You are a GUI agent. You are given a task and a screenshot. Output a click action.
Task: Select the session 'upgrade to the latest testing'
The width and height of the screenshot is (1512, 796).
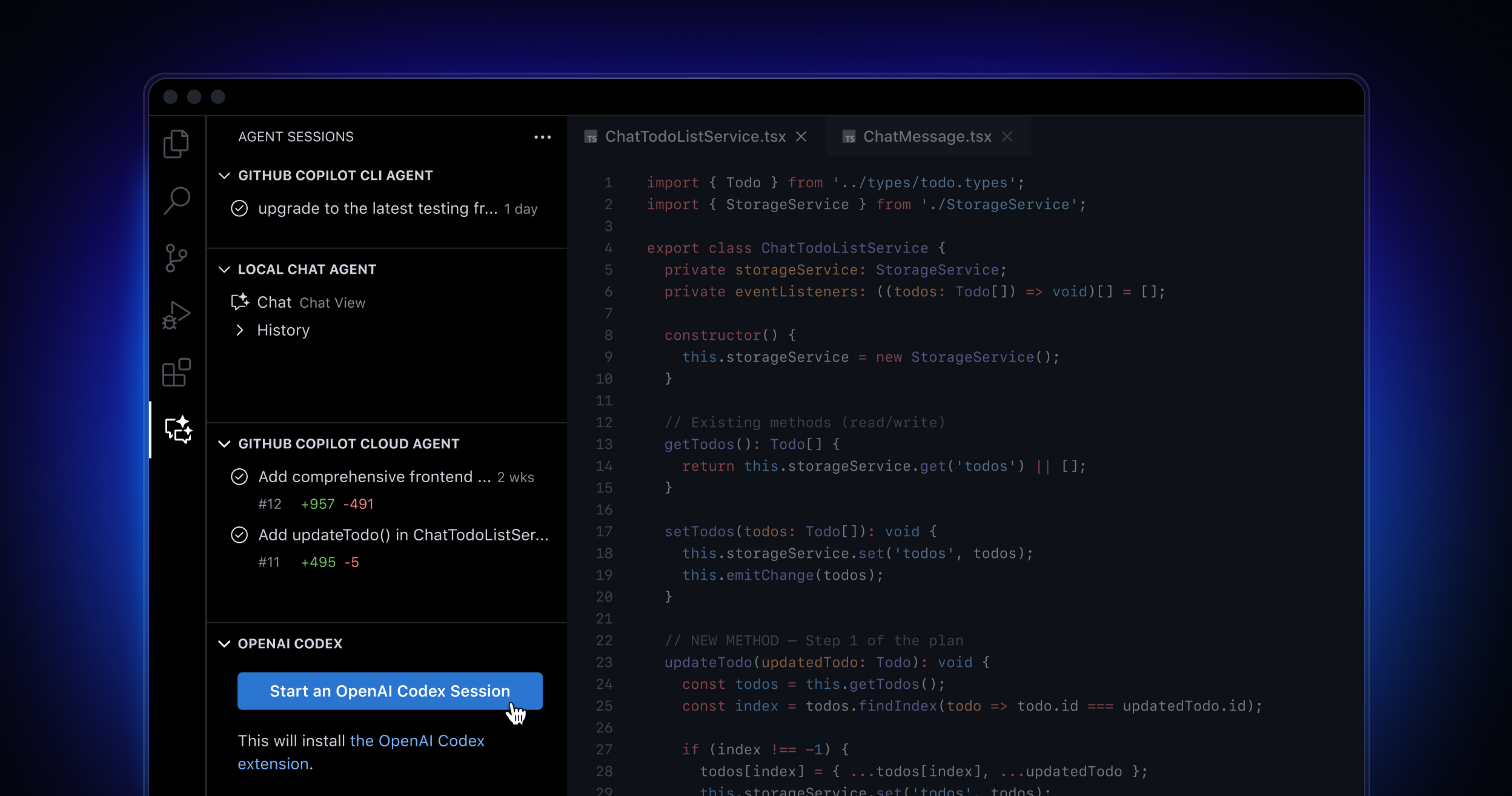point(376,208)
